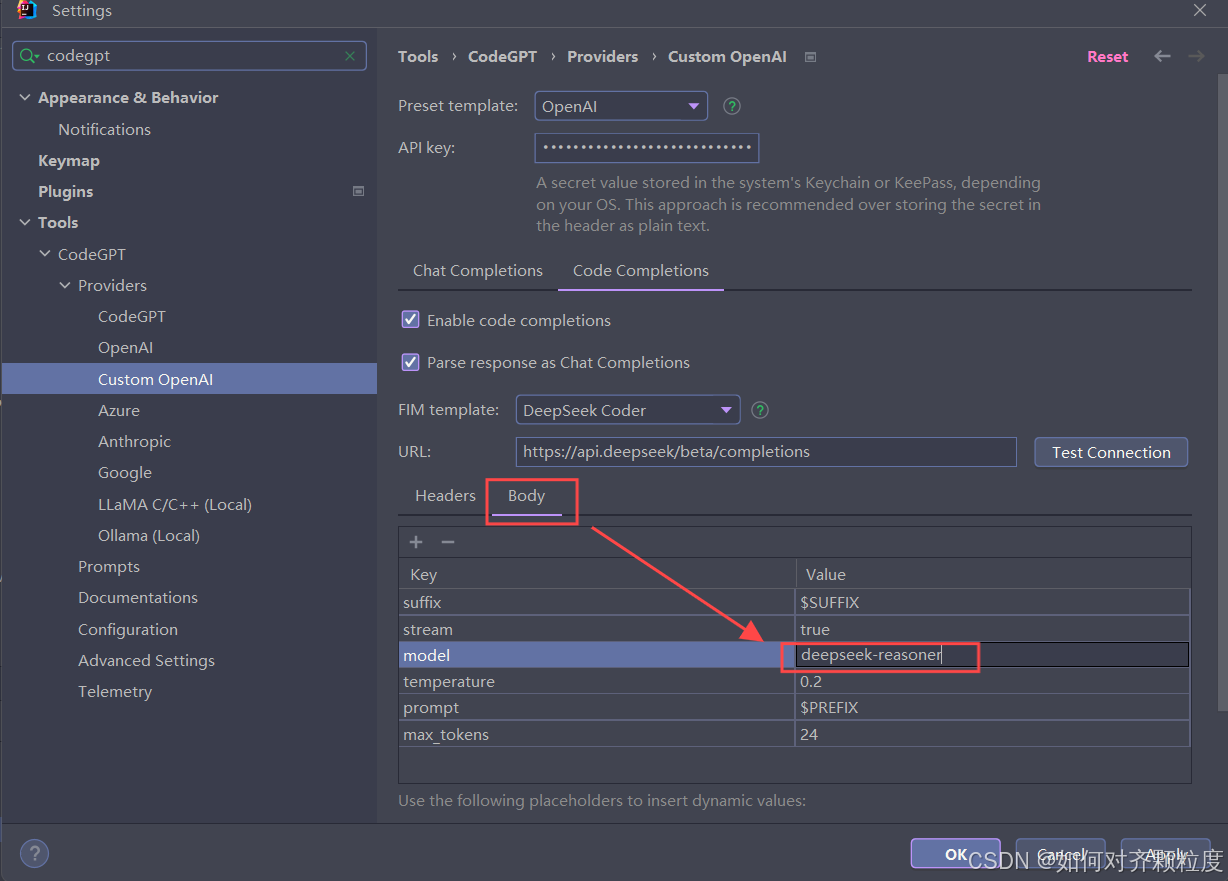1228x881 pixels.
Task: Collapse the CodeGPT tree node
Action: click(x=45, y=254)
